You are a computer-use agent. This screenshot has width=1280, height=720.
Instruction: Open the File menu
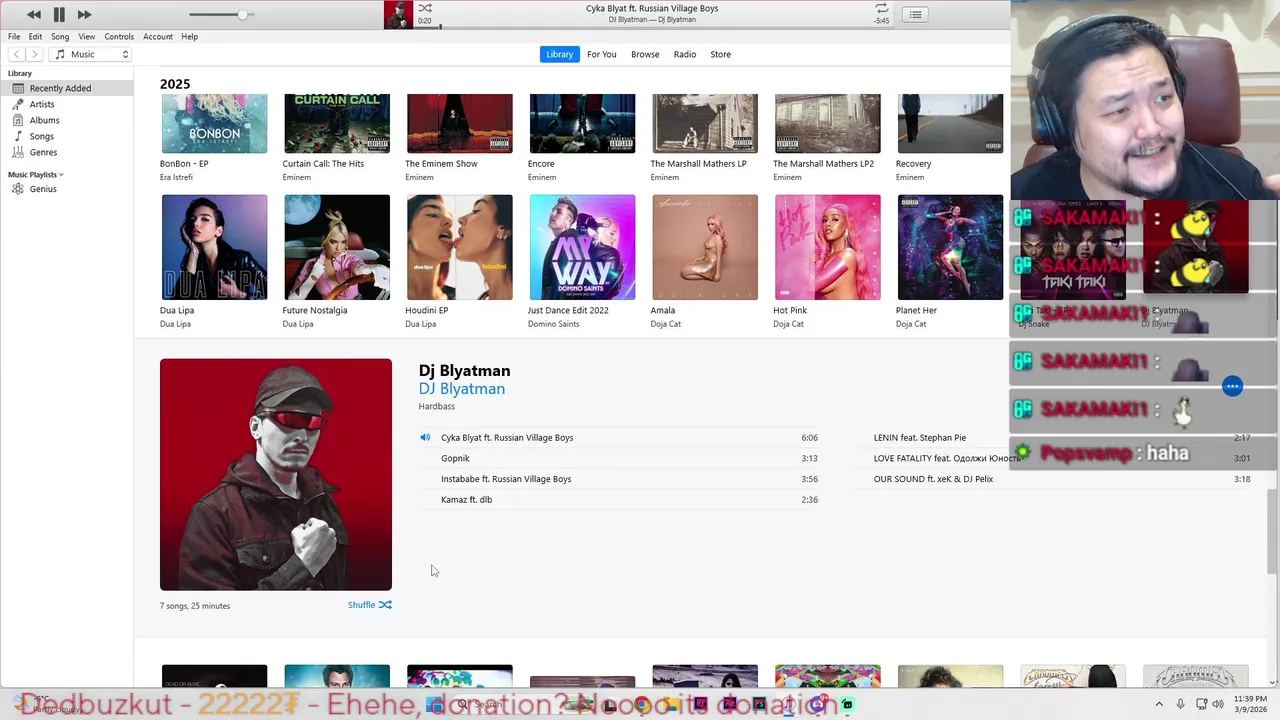pos(14,36)
